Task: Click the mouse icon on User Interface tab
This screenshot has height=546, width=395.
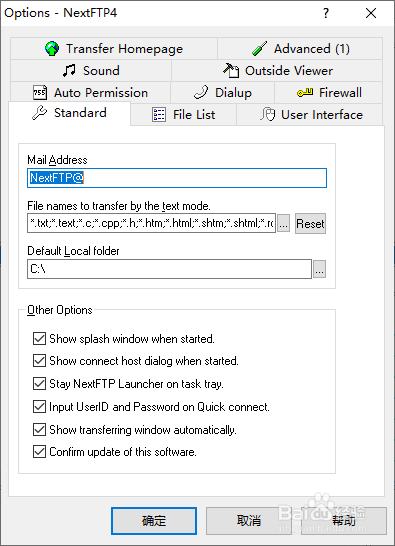Action: (x=268, y=114)
